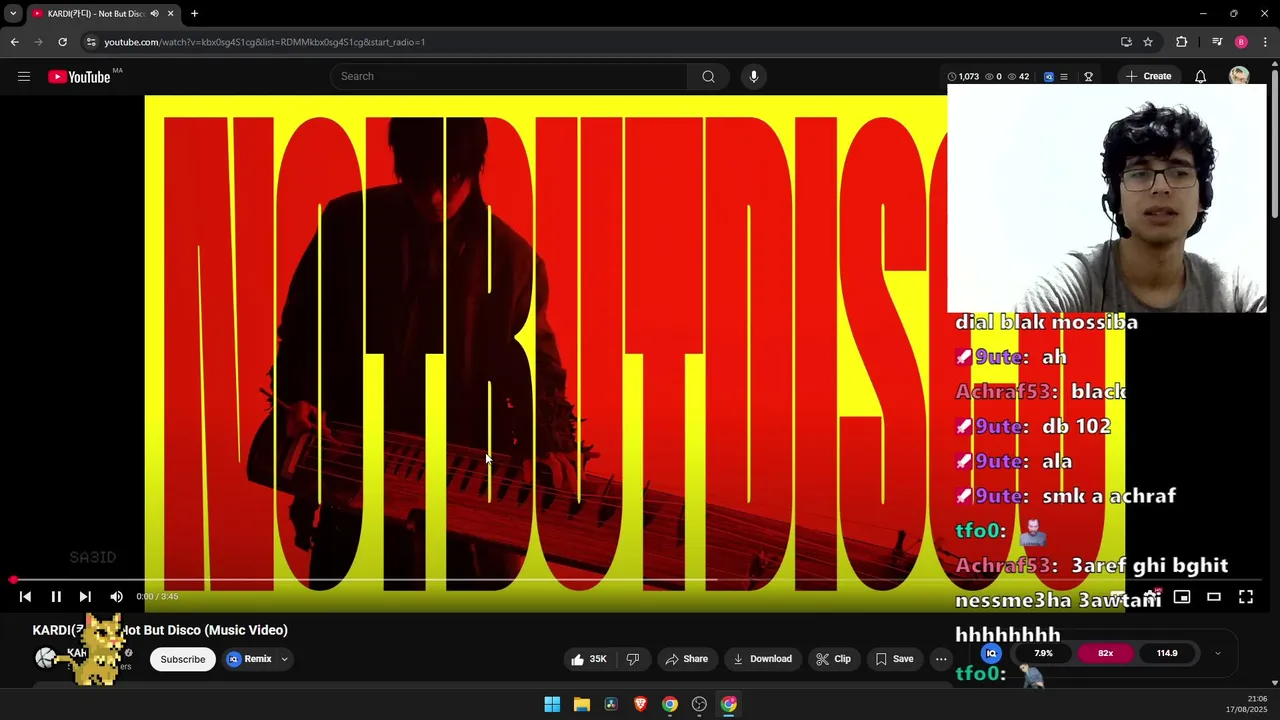Expand the Remix dropdown arrow
The width and height of the screenshot is (1280, 720).
click(284, 659)
